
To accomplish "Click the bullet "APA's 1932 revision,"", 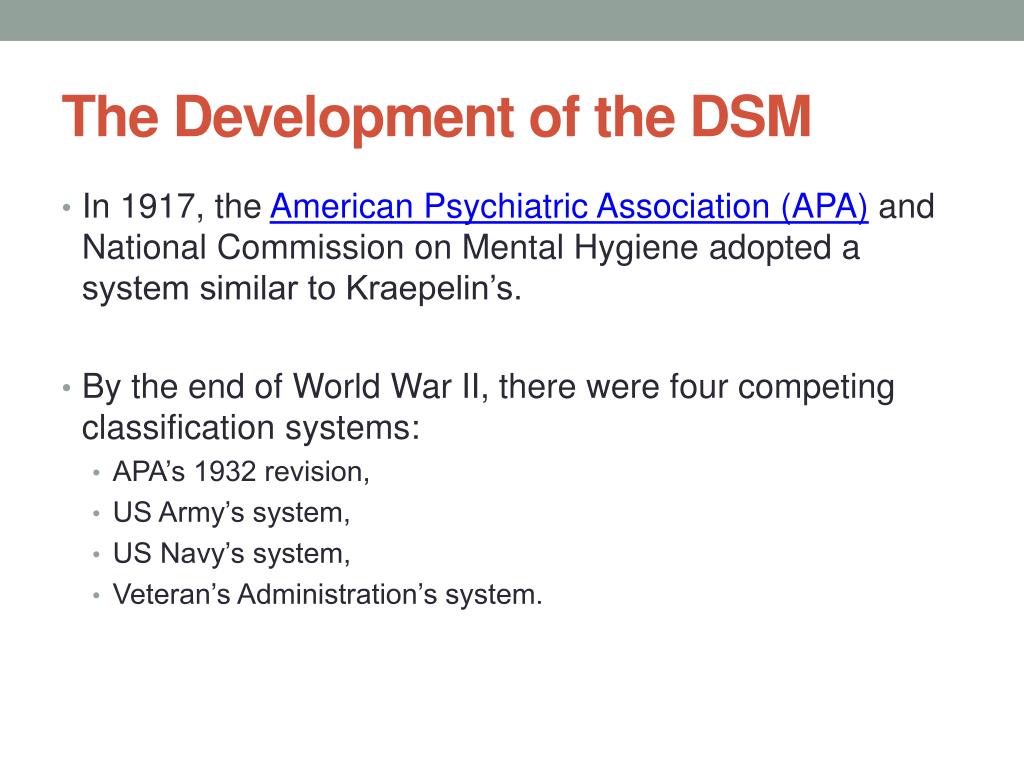I will (241, 472).
